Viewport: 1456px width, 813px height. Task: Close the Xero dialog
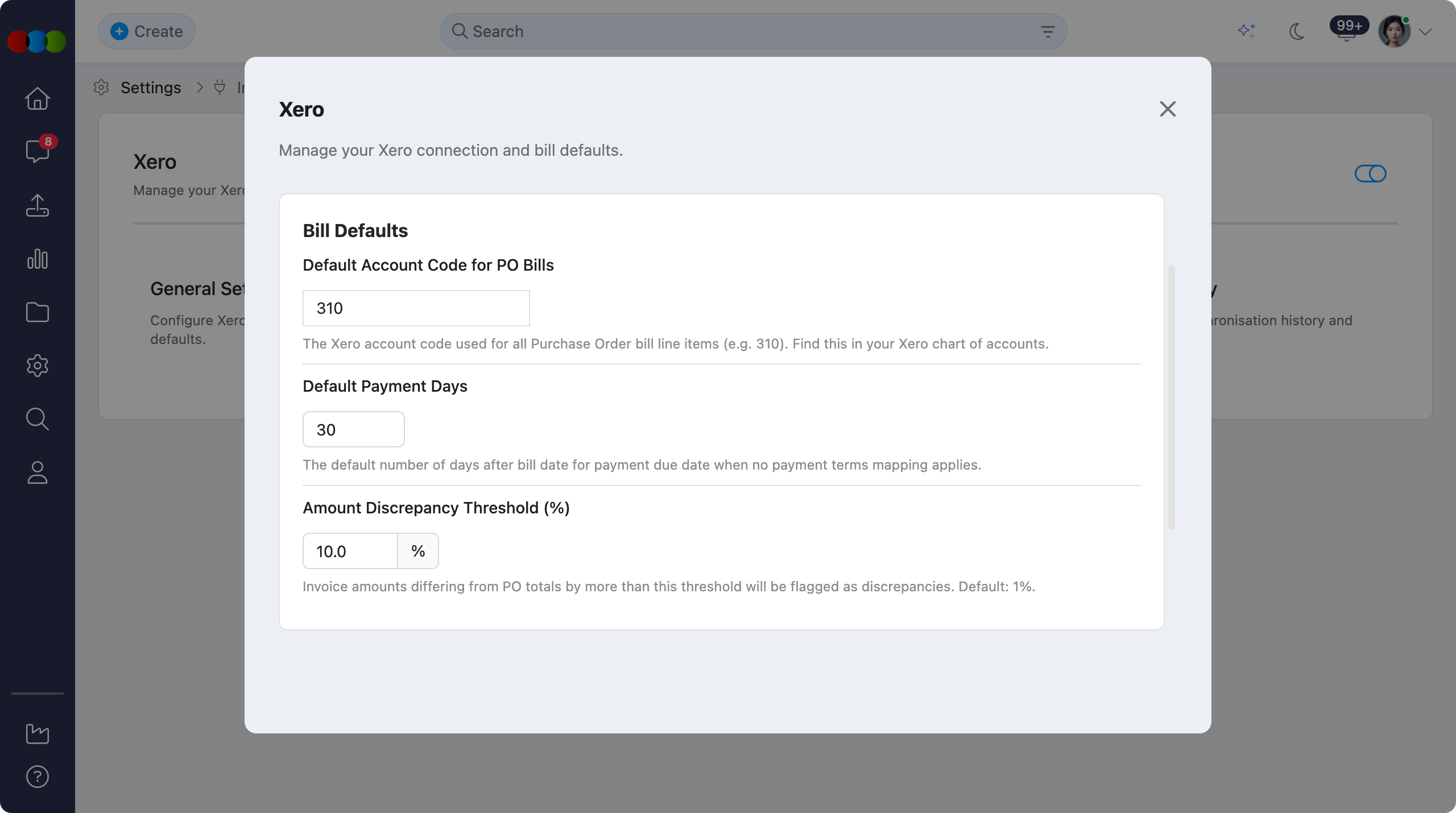1168,109
